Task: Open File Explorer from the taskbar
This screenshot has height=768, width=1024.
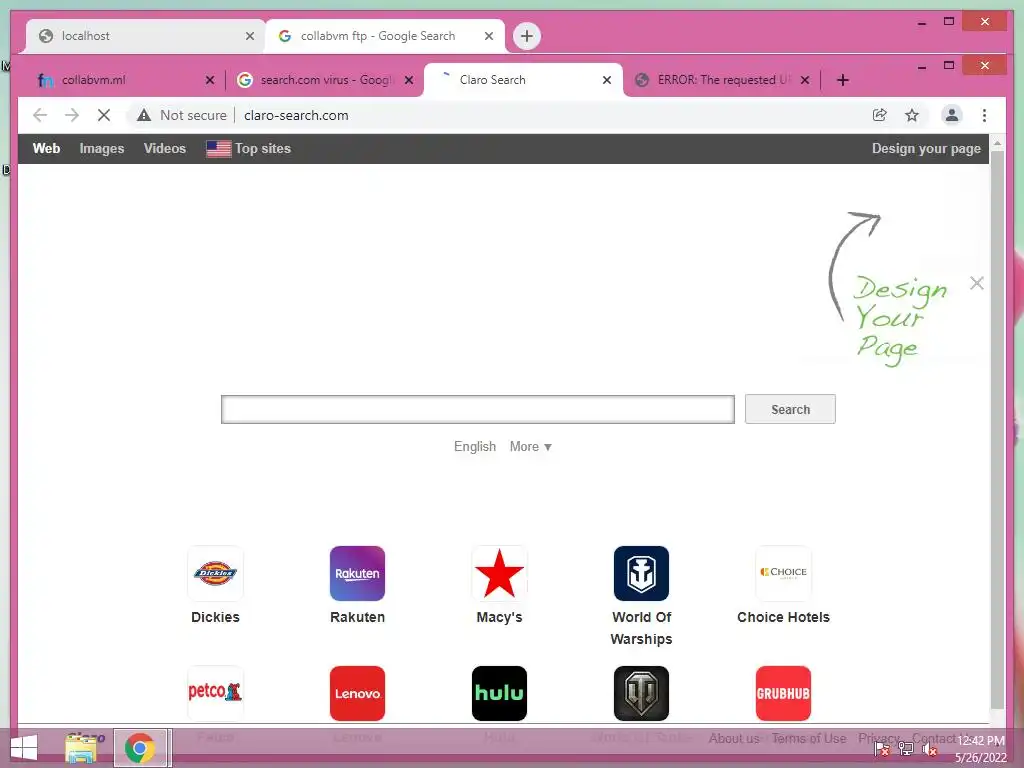Action: (x=82, y=748)
